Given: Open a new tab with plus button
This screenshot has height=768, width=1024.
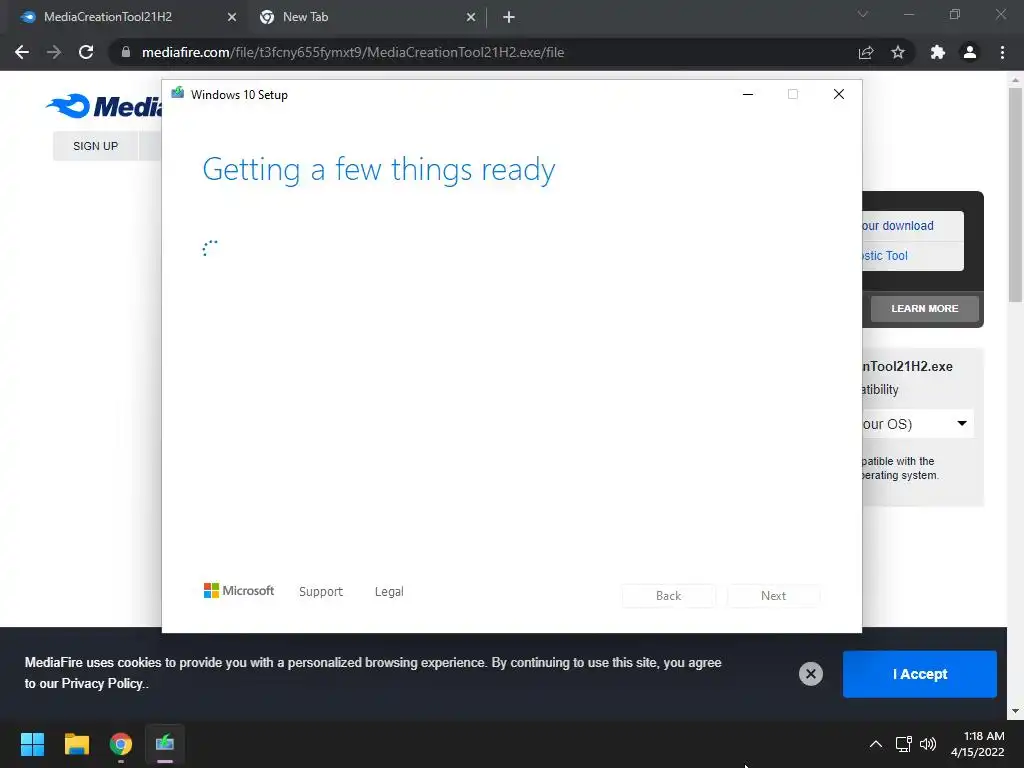Looking at the screenshot, I should 509,17.
